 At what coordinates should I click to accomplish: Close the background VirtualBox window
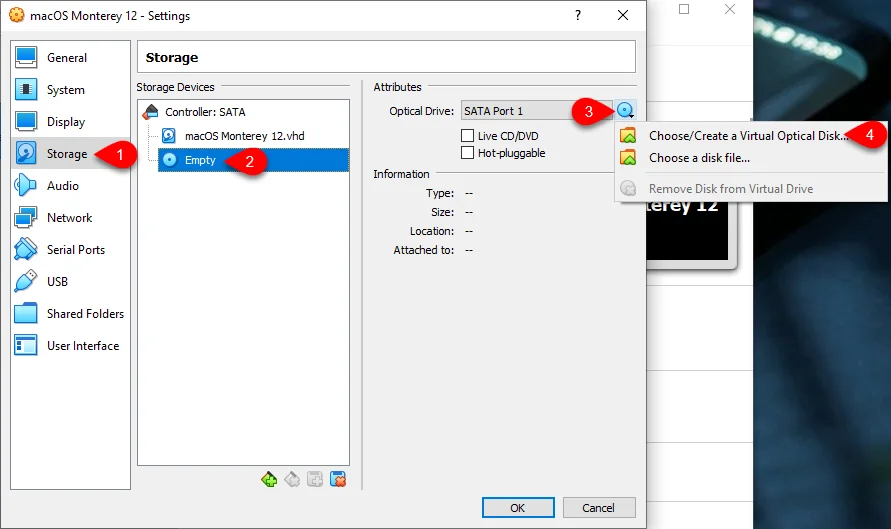tap(730, 9)
